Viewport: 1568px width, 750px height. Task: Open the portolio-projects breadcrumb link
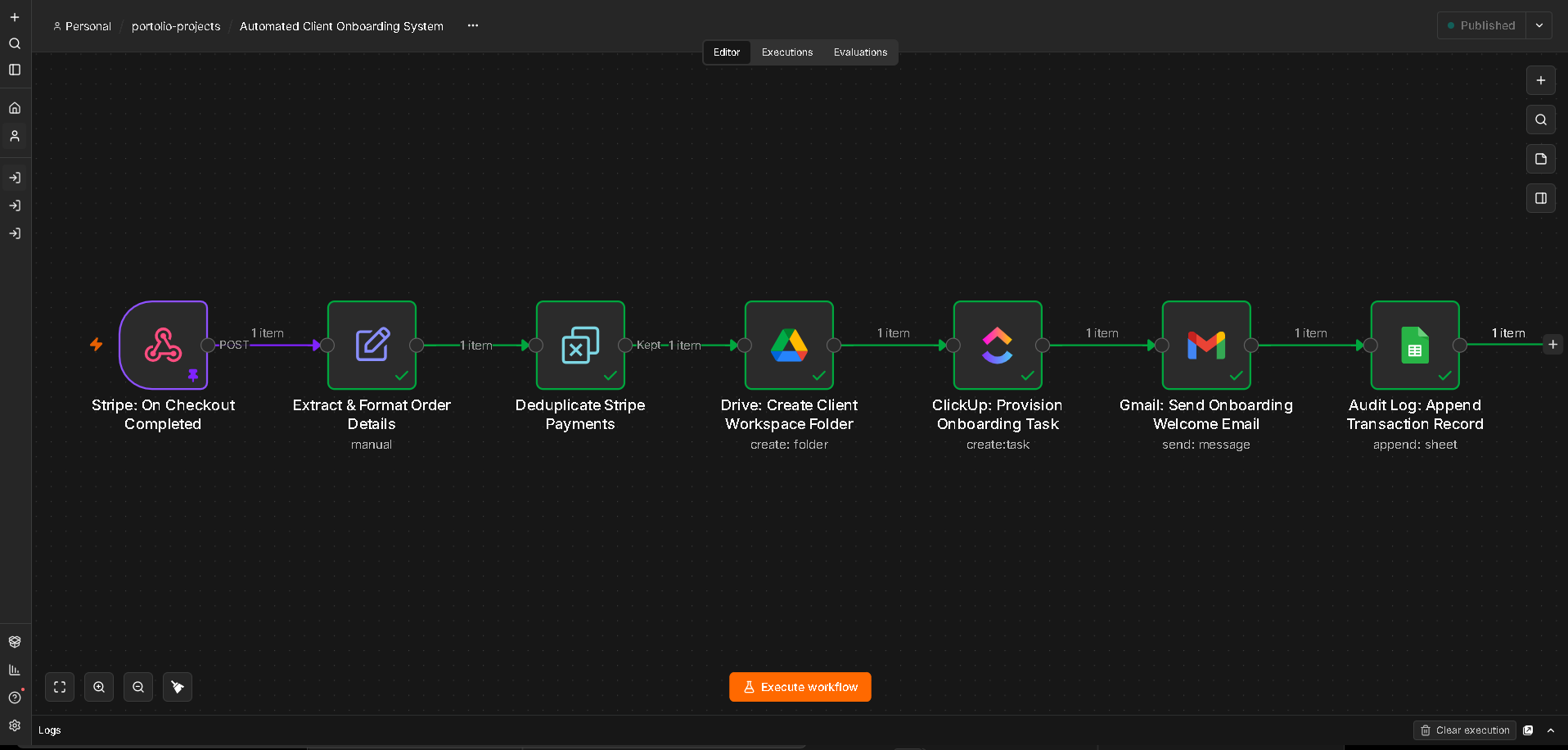[x=176, y=26]
